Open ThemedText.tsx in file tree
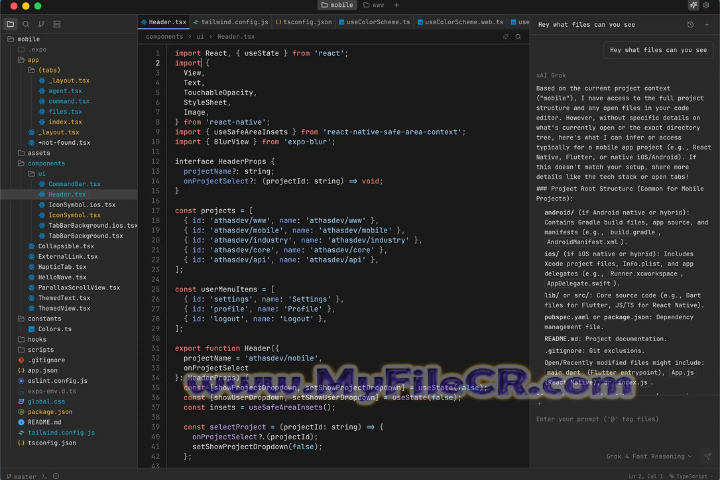This screenshot has width=720, height=480. click(x=59, y=298)
